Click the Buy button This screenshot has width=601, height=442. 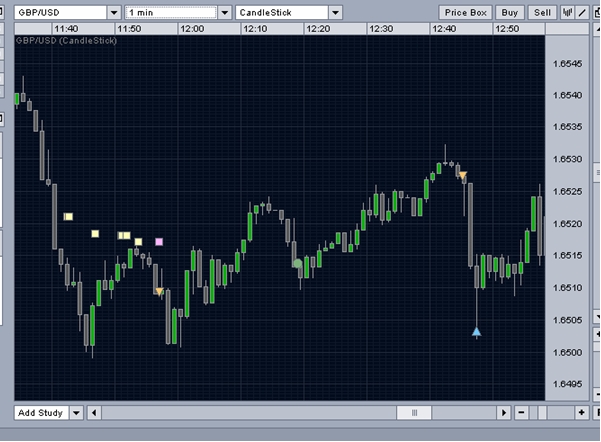pyautogui.click(x=509, y=13)
